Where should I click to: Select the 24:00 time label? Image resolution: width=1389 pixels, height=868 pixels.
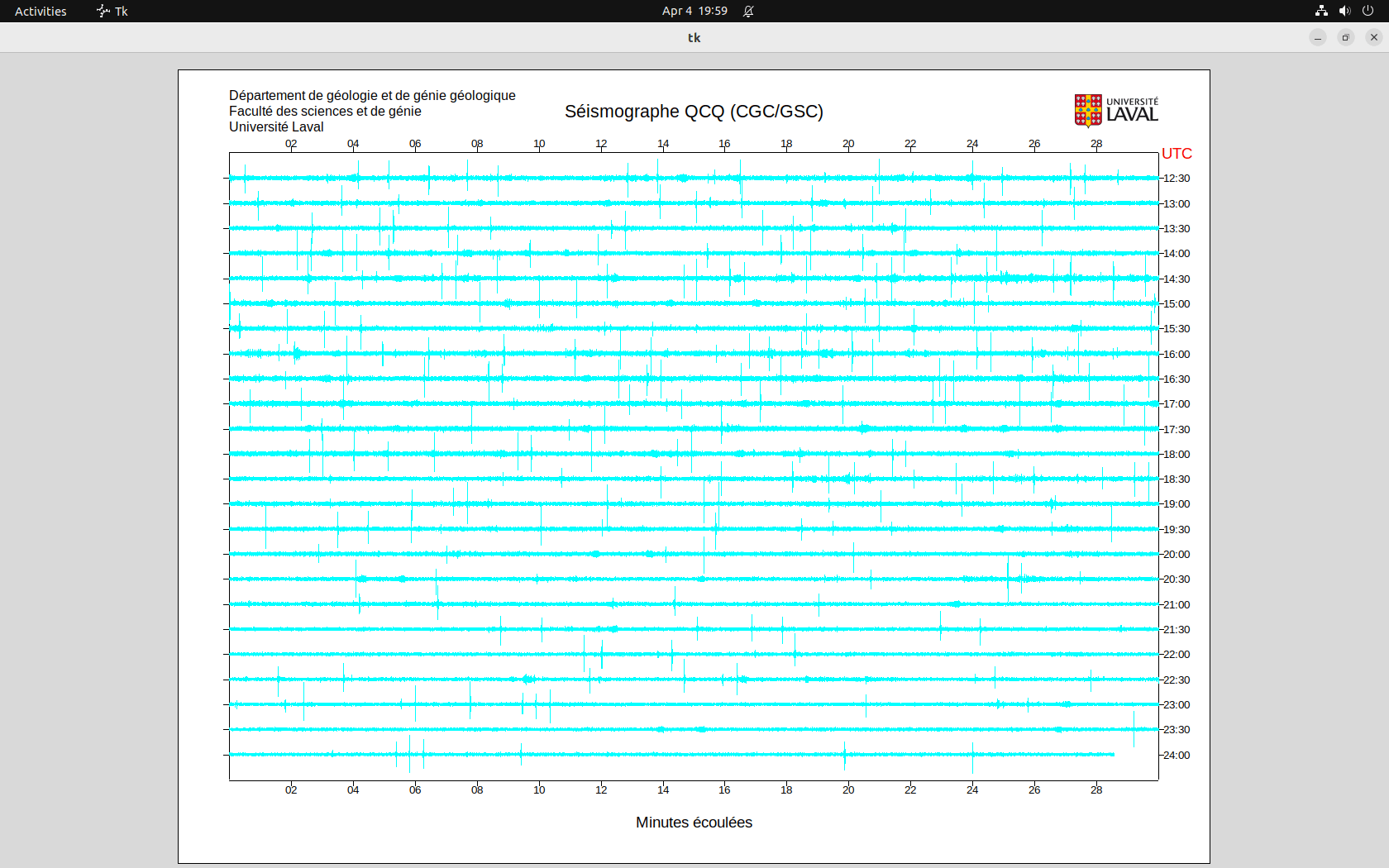(x=1177, y=756)
